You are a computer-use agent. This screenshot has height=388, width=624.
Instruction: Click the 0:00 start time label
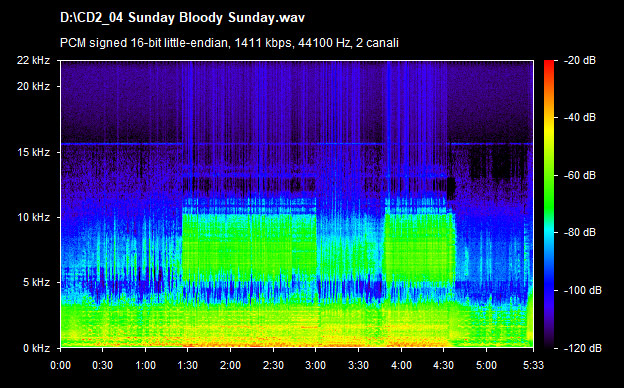coord(60,365)
